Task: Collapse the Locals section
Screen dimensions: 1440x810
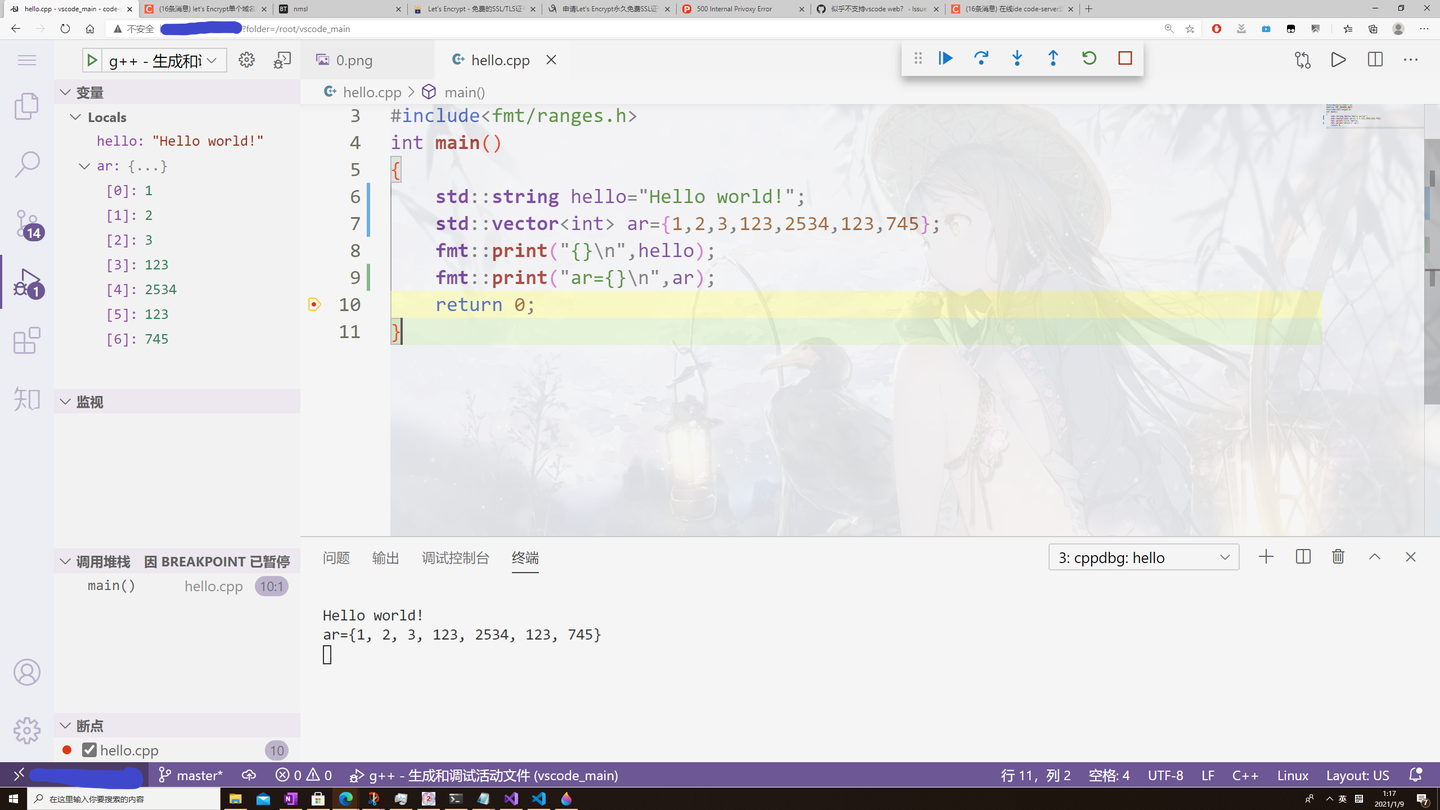Action: pyautogui.click(x=75, y=117)
